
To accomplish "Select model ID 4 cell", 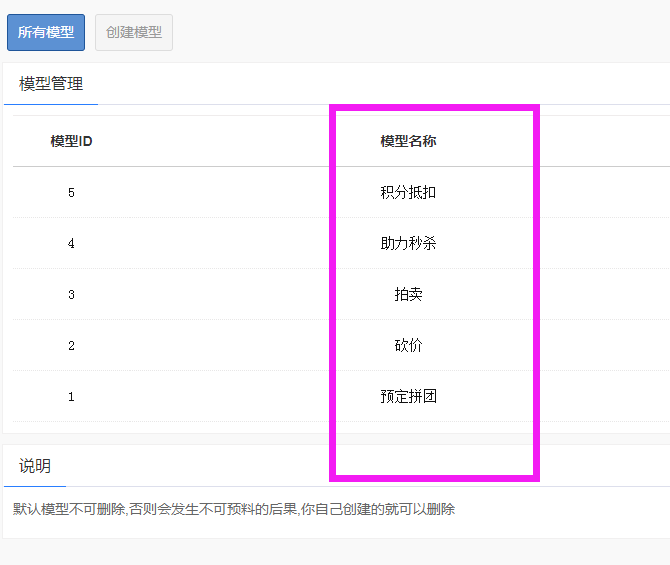I will click(x=71, y=243).
